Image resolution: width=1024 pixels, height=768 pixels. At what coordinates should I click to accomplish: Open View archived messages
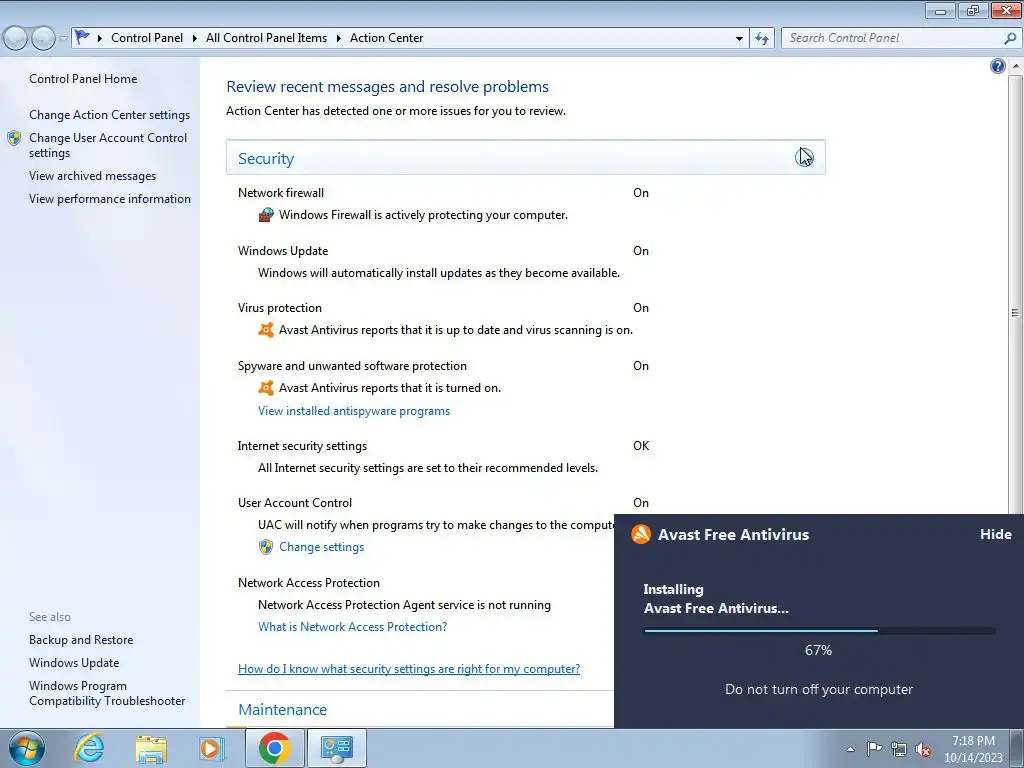tap(92, 176)
